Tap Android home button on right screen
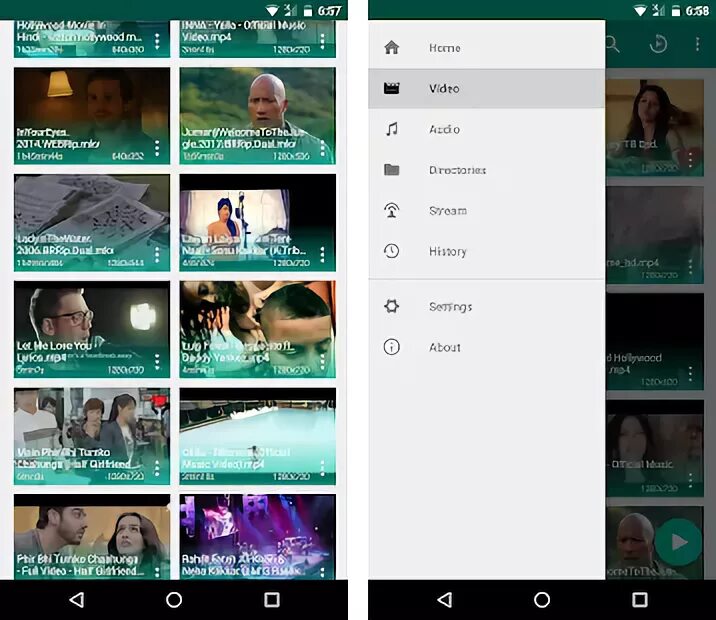716x620 pixels. coord(542,599)
